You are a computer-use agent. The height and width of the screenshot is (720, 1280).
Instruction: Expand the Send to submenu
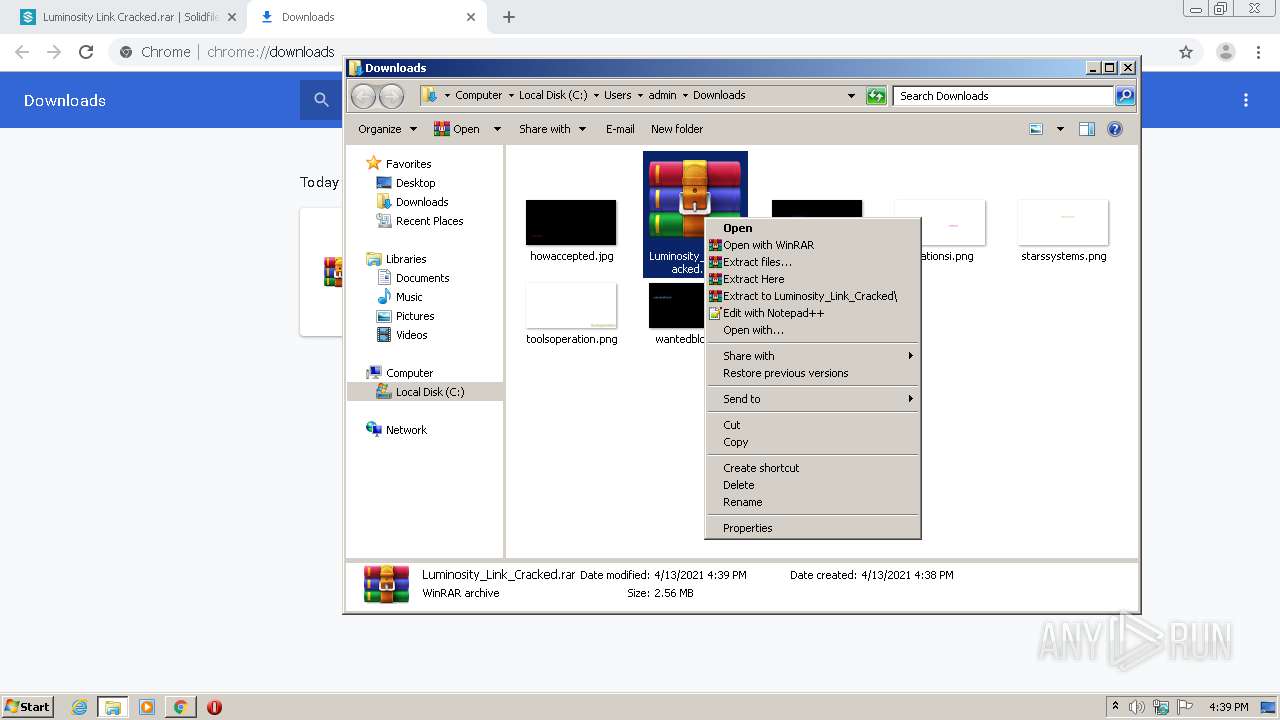click(812, 399)
